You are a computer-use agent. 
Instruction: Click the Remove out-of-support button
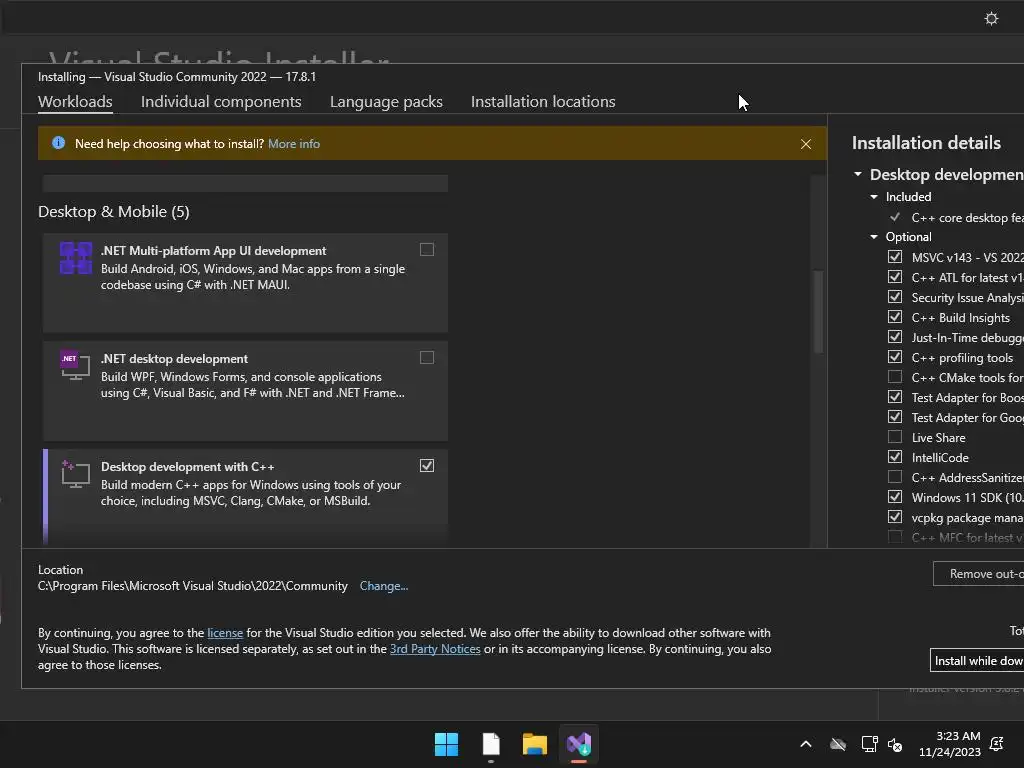coord(978,573)
